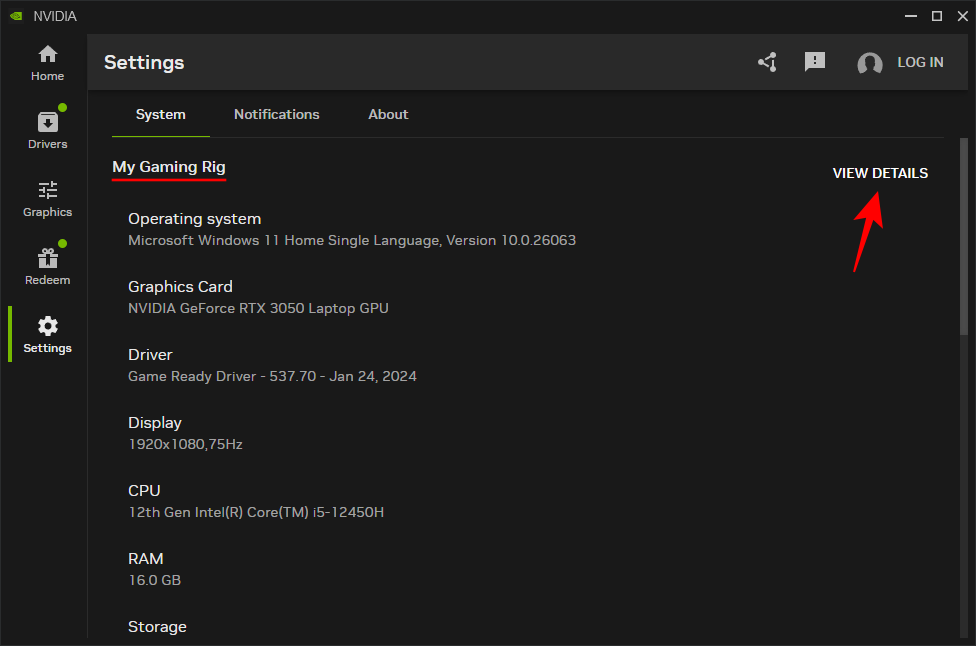Click the Game Ready Driver 537.70 text
976x646 pixels.
[272, 377]
